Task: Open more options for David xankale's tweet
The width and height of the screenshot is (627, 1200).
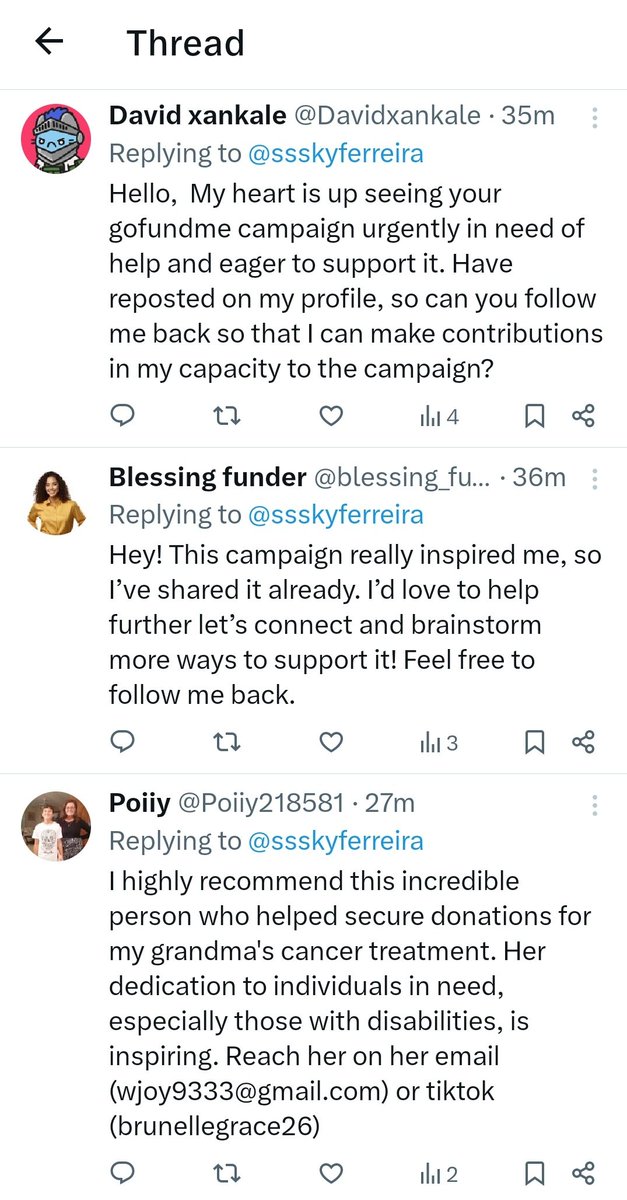Action: (x=595, y=119)
